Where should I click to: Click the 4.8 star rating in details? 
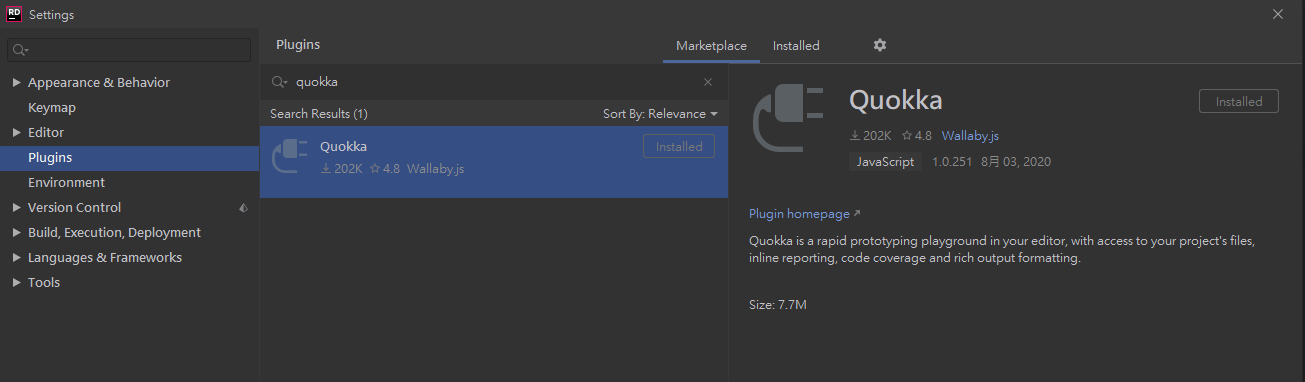tap(917, 136)
